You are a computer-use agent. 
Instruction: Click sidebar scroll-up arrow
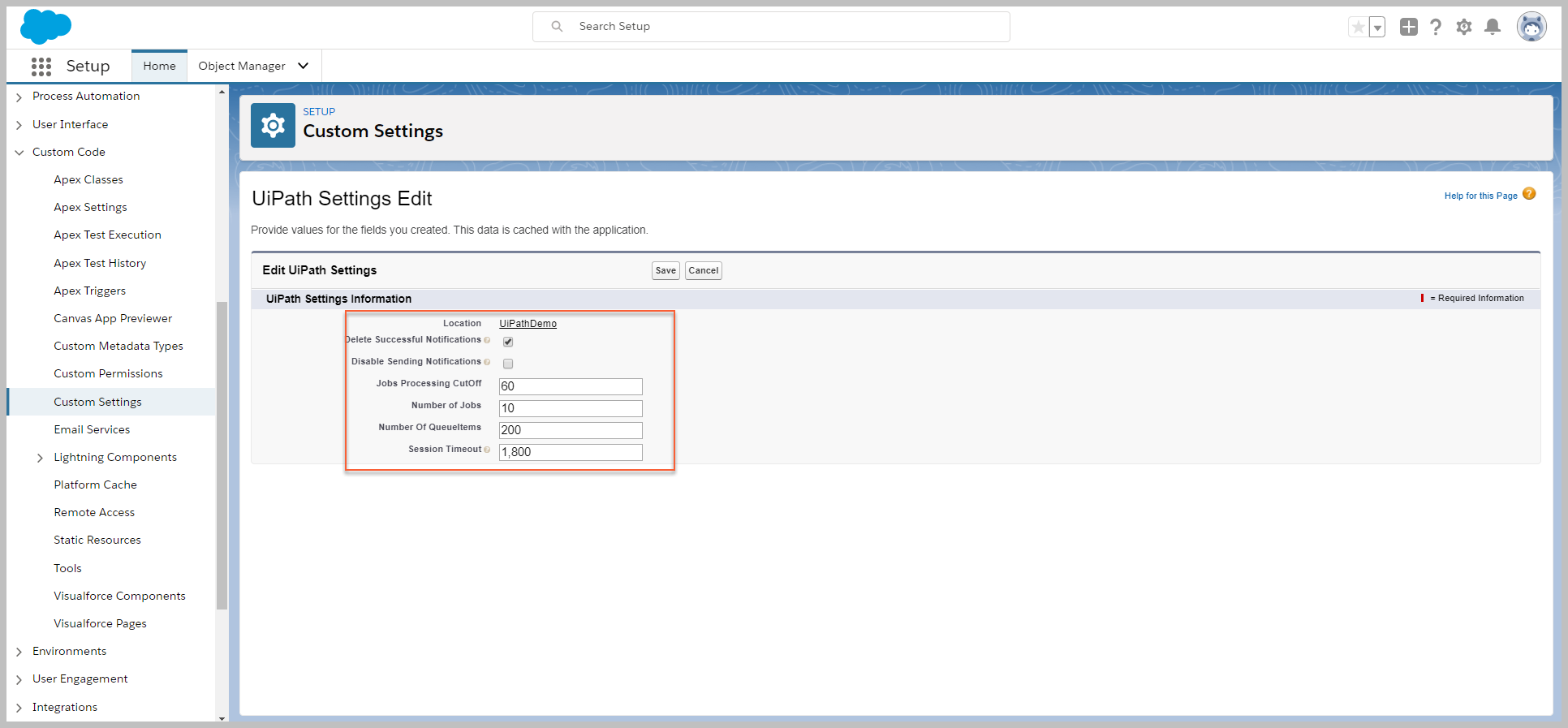(222, 92)
